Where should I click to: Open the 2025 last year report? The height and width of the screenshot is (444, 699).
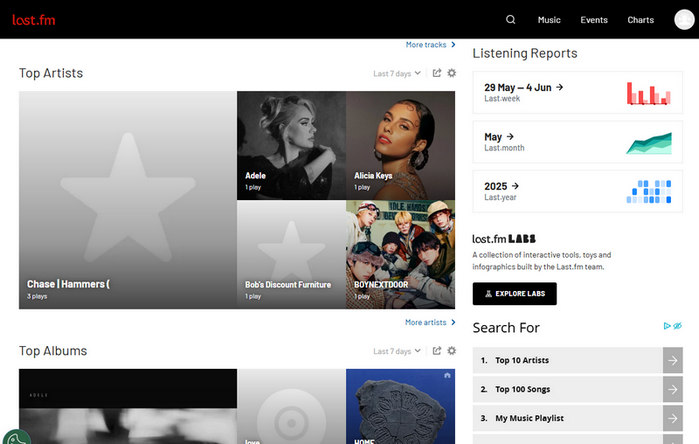coord(577,191)
